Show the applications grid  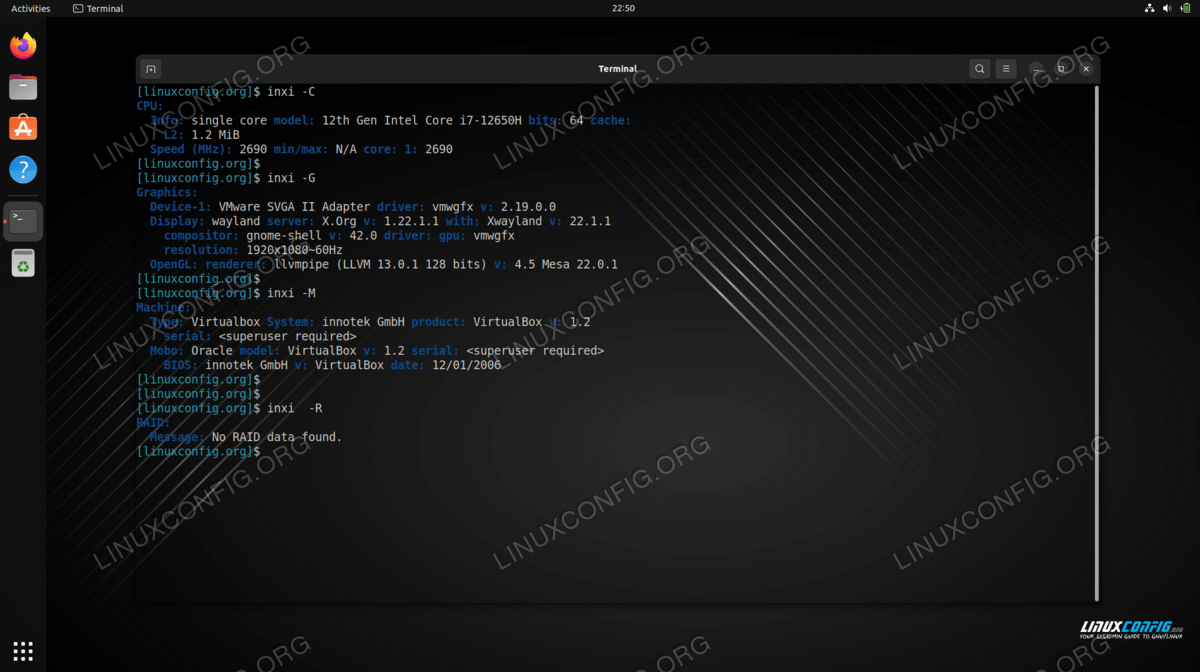tap(23, 649)
